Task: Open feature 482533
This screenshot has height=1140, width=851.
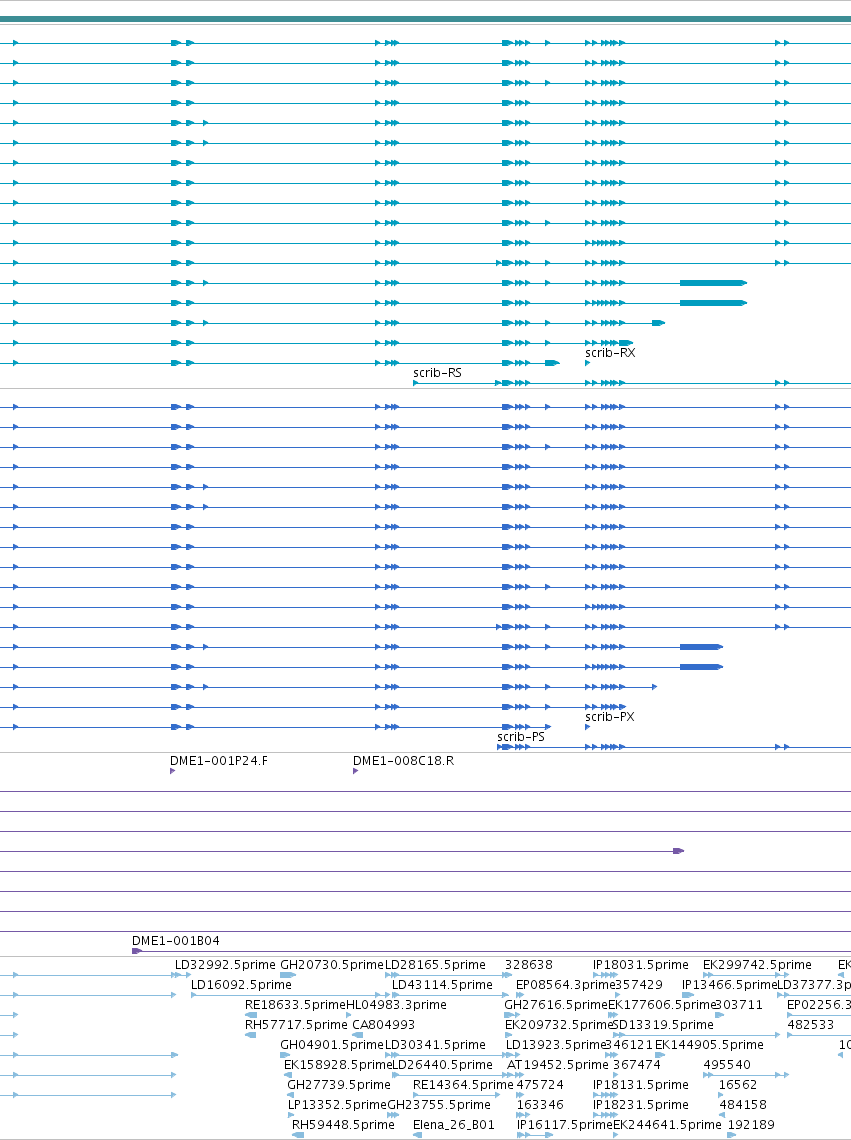Action: (810, 1024)
